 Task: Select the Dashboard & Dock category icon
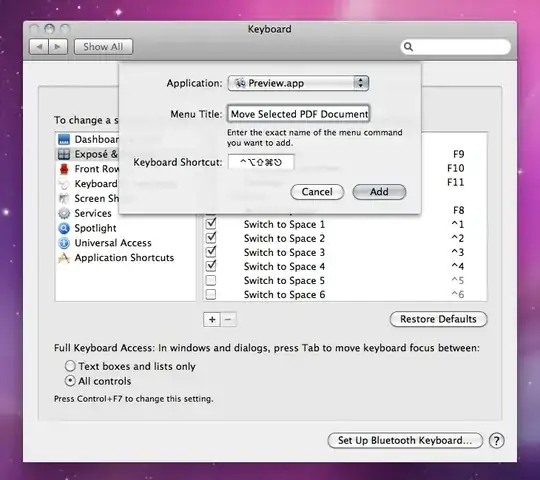coord(64,139)
